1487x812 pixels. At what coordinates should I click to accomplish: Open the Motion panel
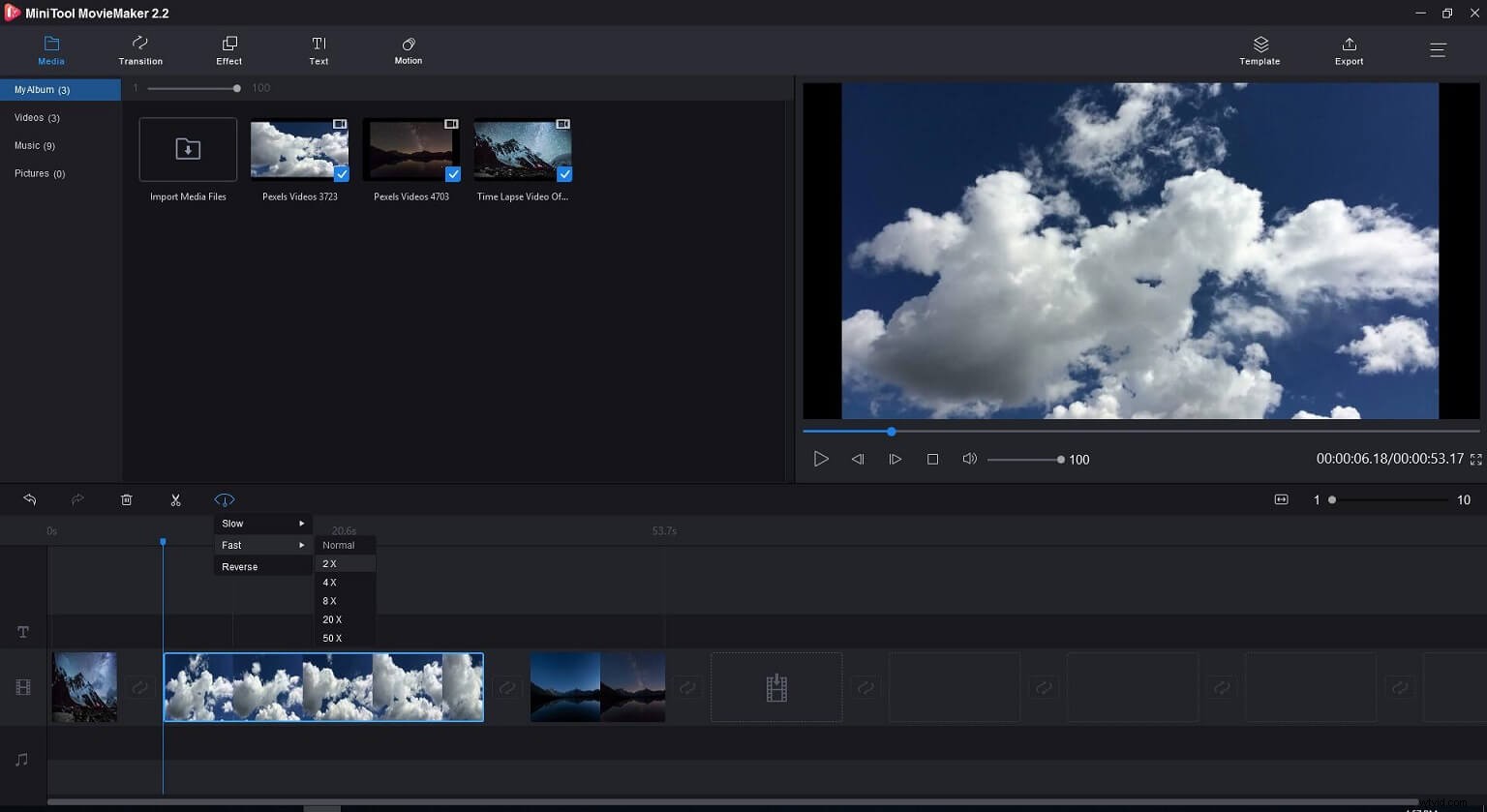click(408, 49)
